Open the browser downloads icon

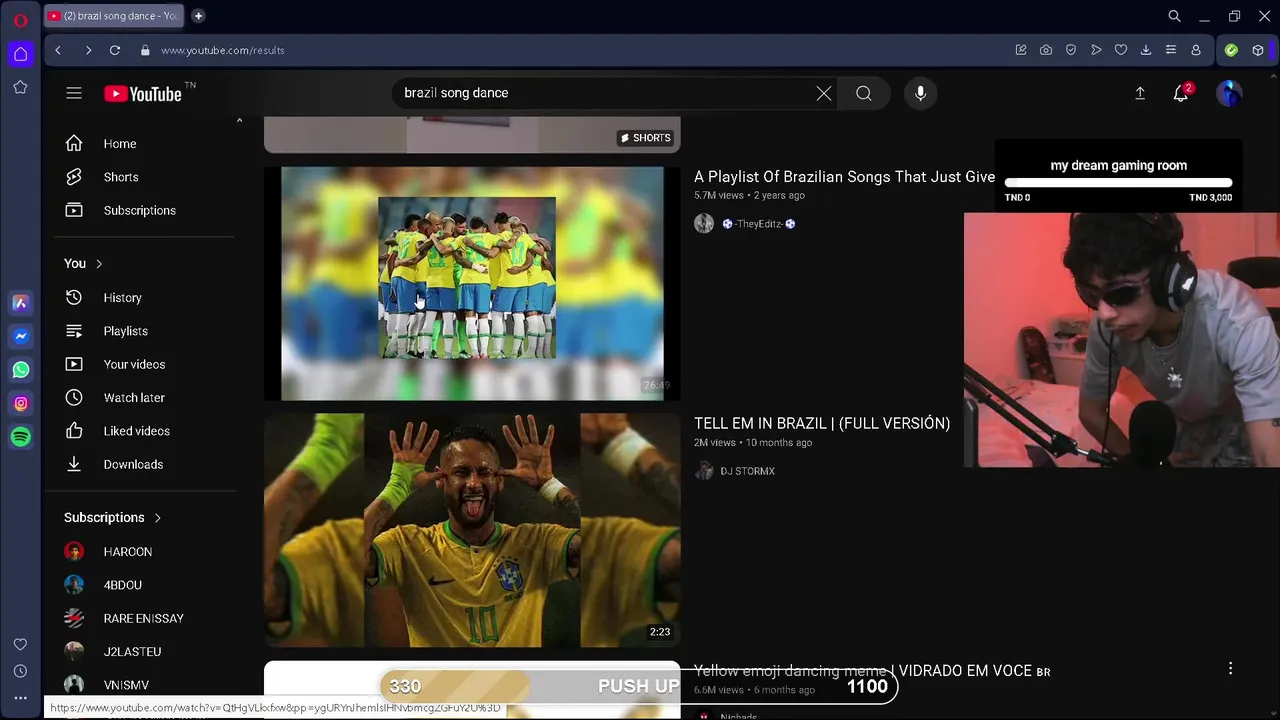pyautogui.click(x=1146, y=50)
